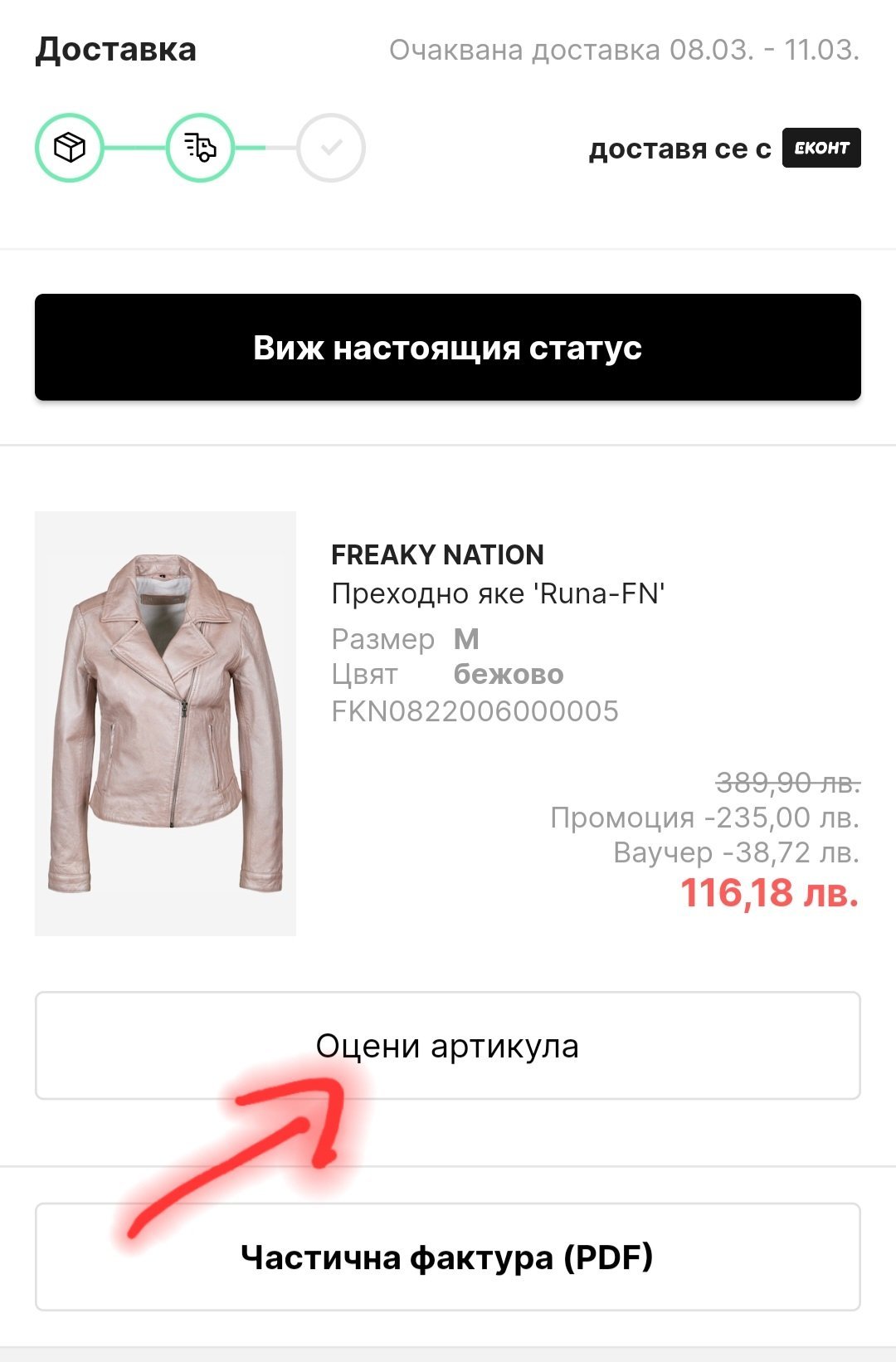Image resolution: width=896 pixels, height=1362 pixels.
Task: Tap the FREAKY NATION brand name
Action: 437,554
